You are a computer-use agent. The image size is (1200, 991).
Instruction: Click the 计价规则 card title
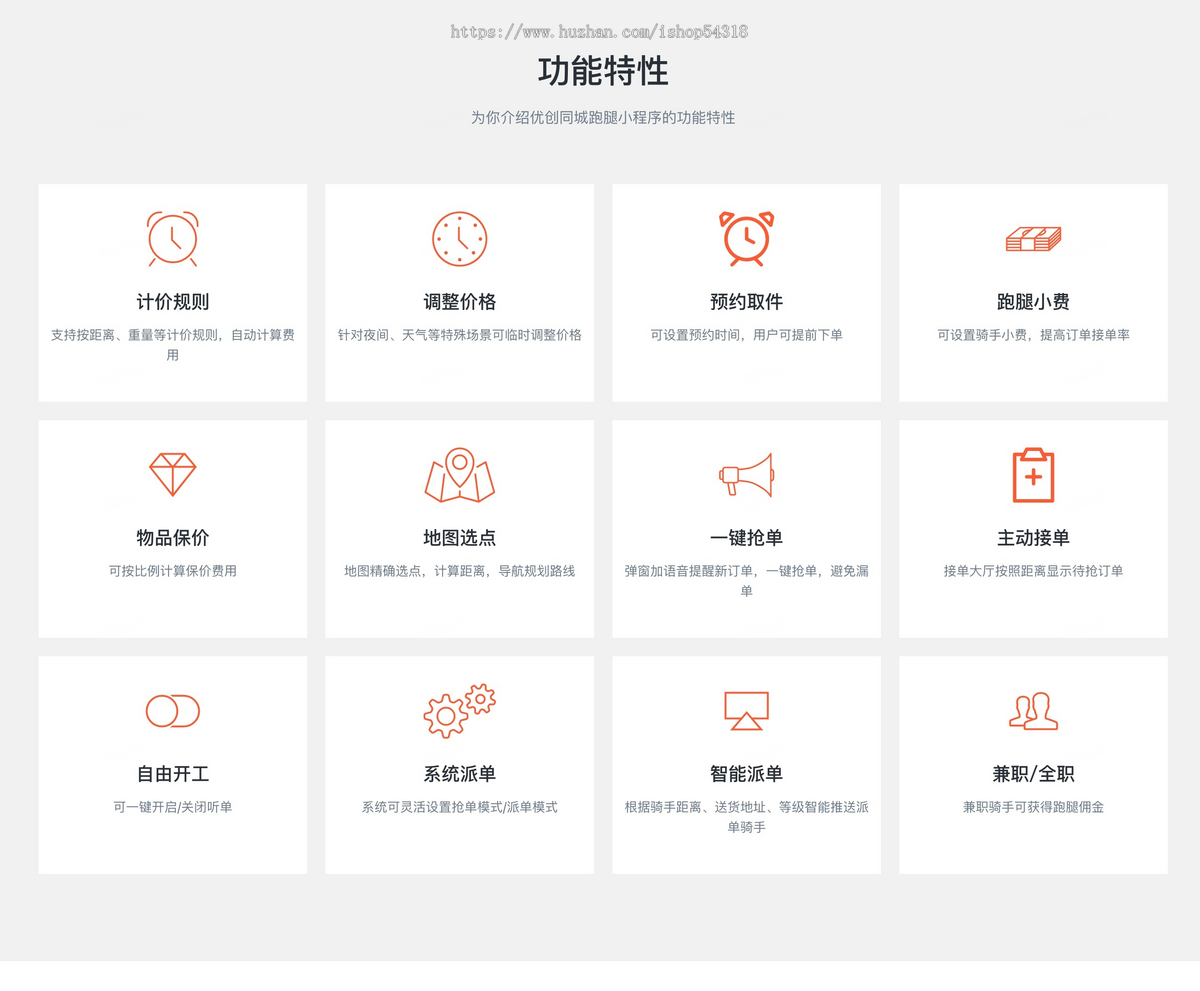(x=173, y=302)
